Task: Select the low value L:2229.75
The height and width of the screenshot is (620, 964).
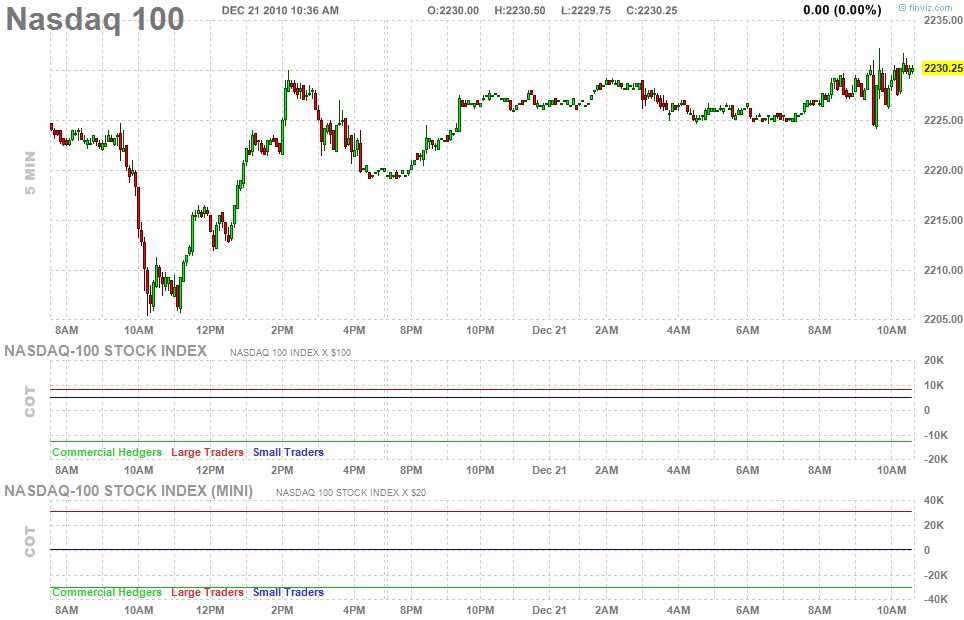Action: coord(586,10)
